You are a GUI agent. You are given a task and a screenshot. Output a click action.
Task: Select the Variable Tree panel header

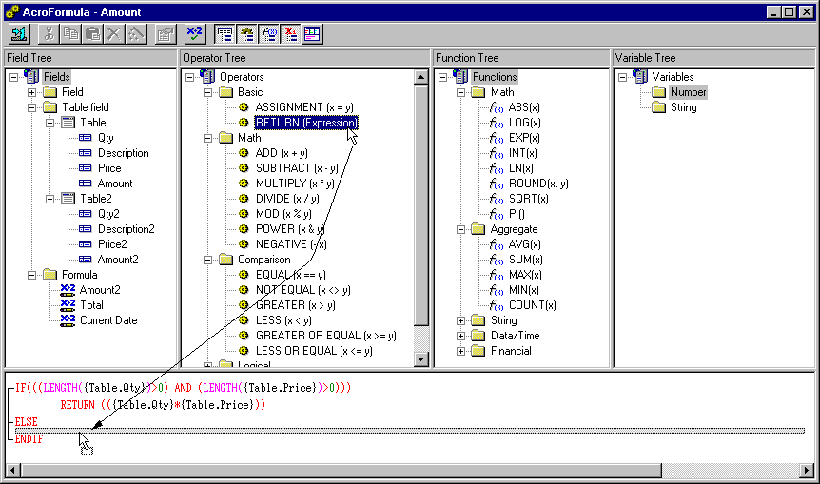715,58
